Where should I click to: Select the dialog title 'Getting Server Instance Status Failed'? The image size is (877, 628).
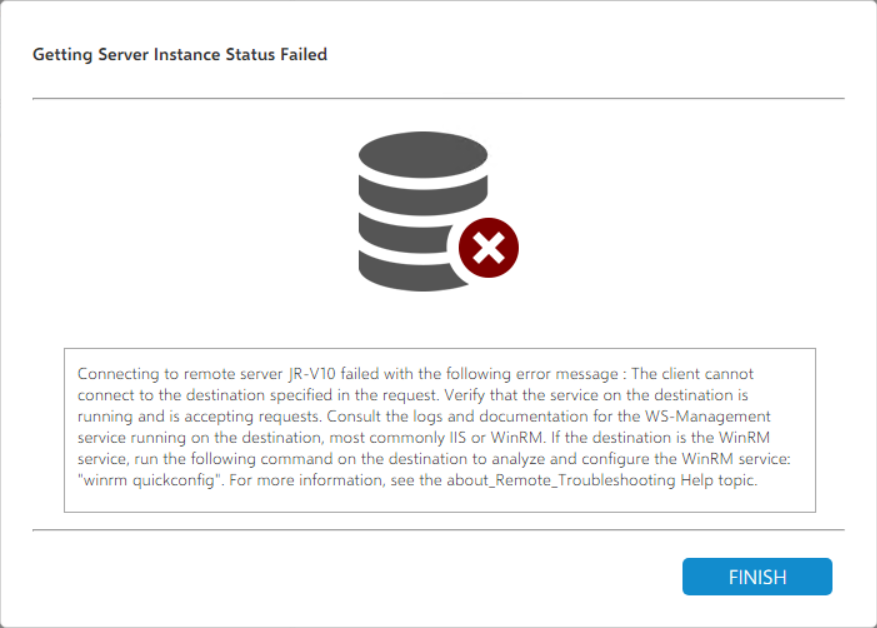coord(180,54)
